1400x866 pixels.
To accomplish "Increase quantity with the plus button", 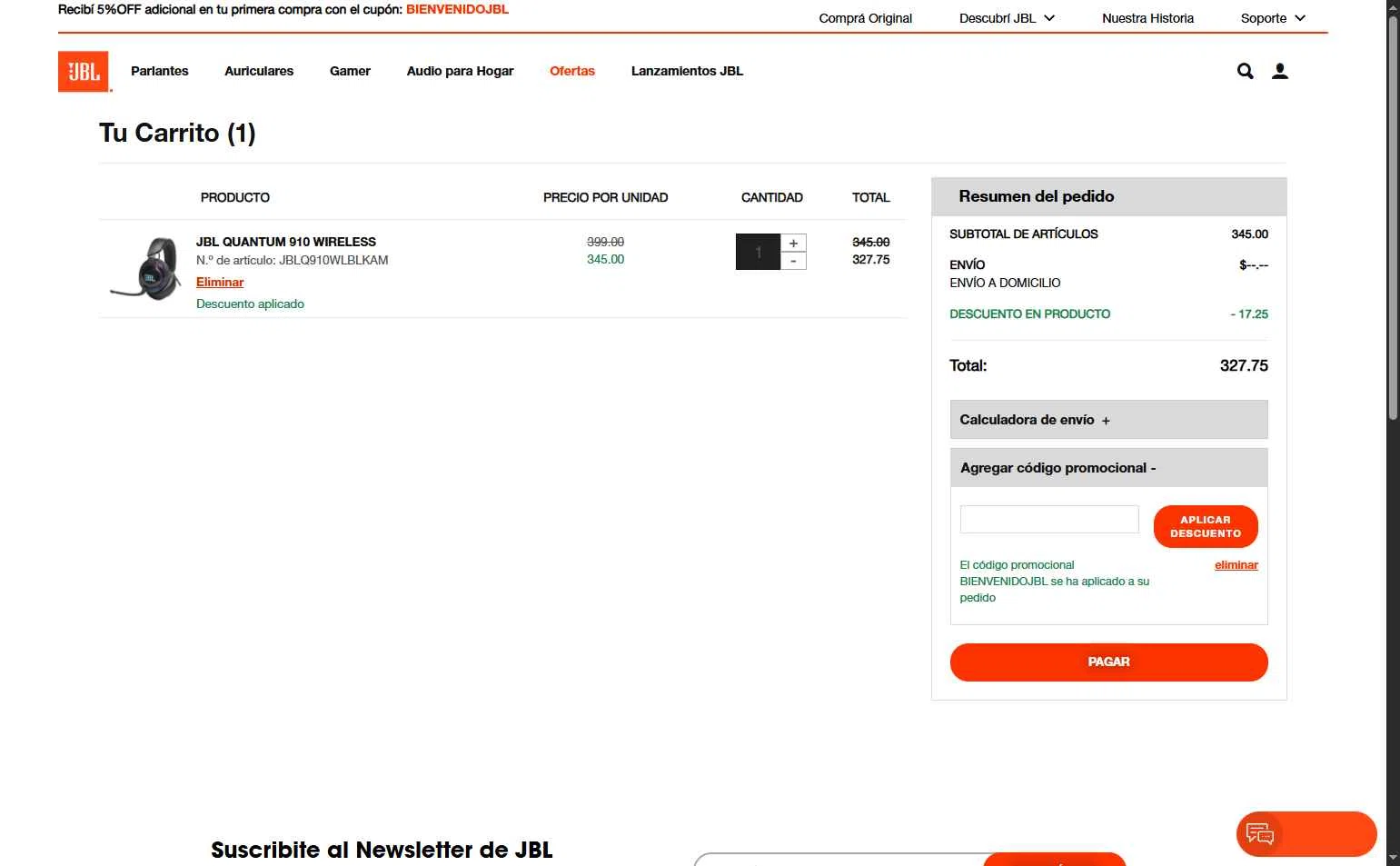I will tap(793, 243).
